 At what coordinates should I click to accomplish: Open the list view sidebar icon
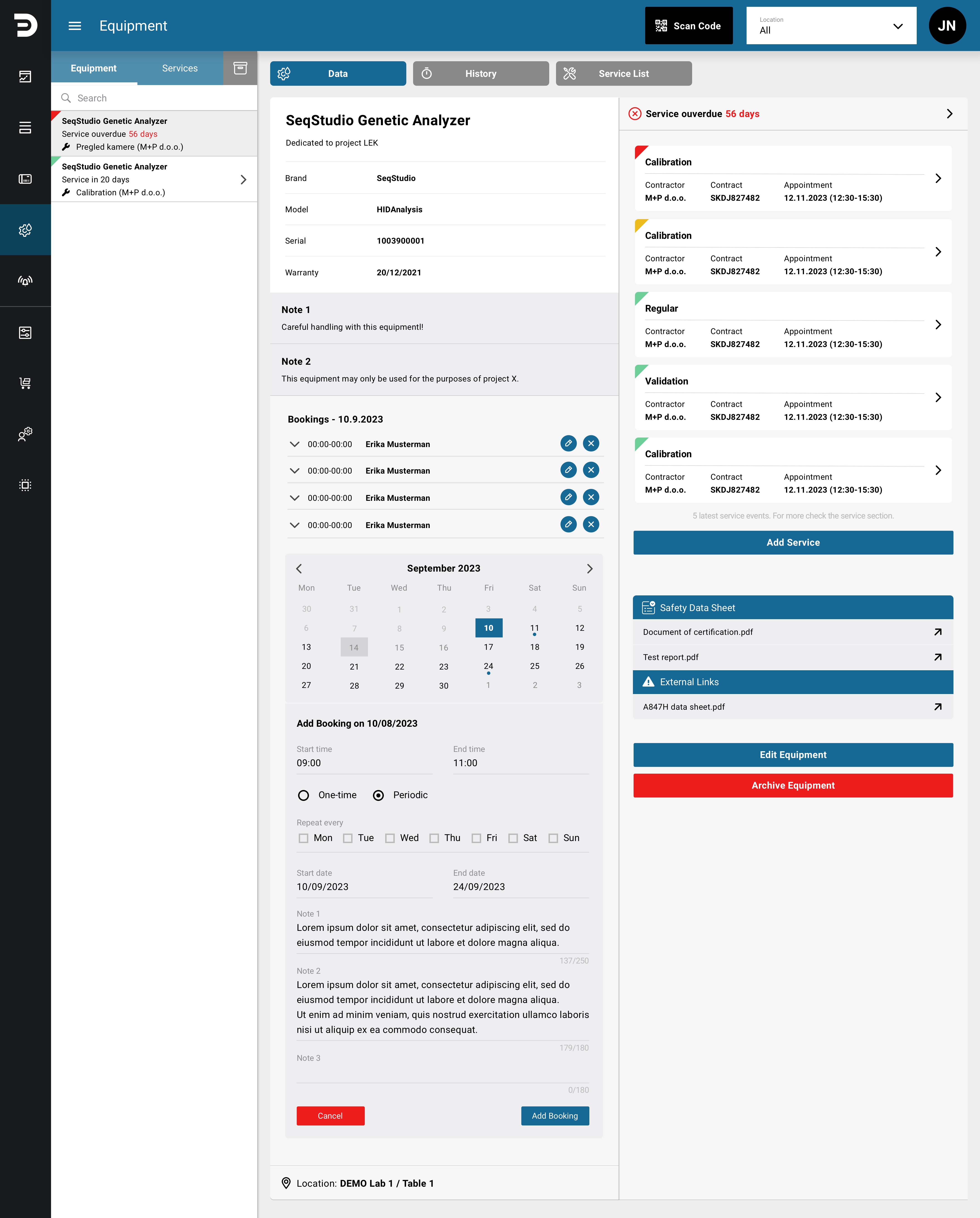(25, 128)
